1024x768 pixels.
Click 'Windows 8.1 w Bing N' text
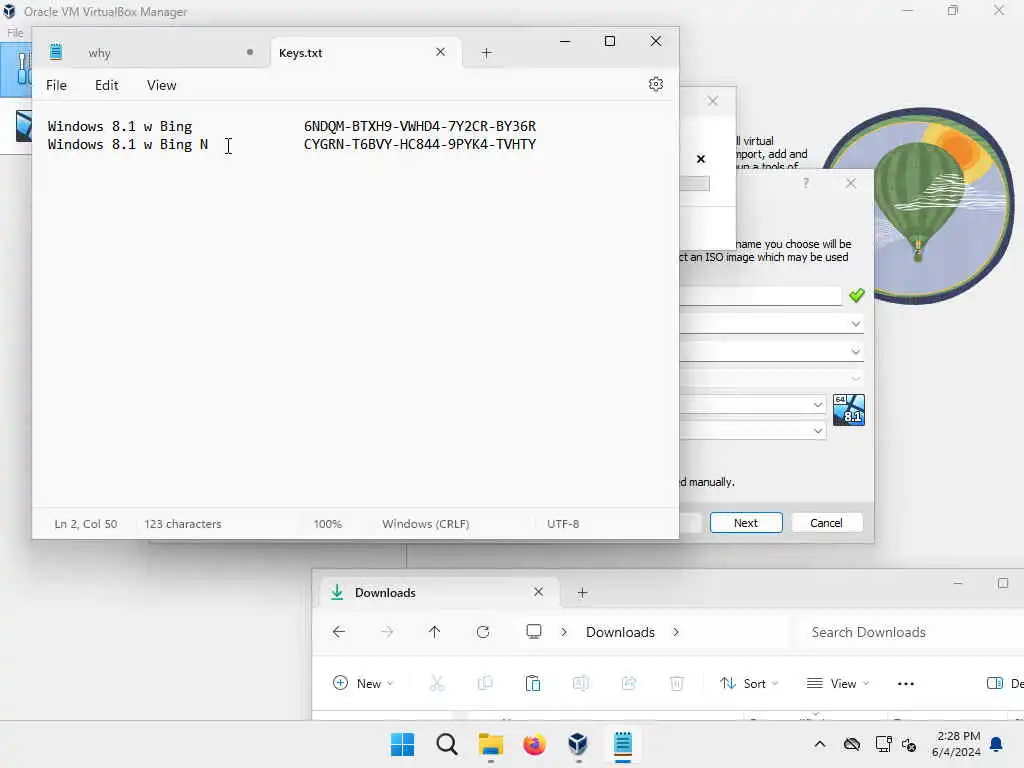coord(127,144)
